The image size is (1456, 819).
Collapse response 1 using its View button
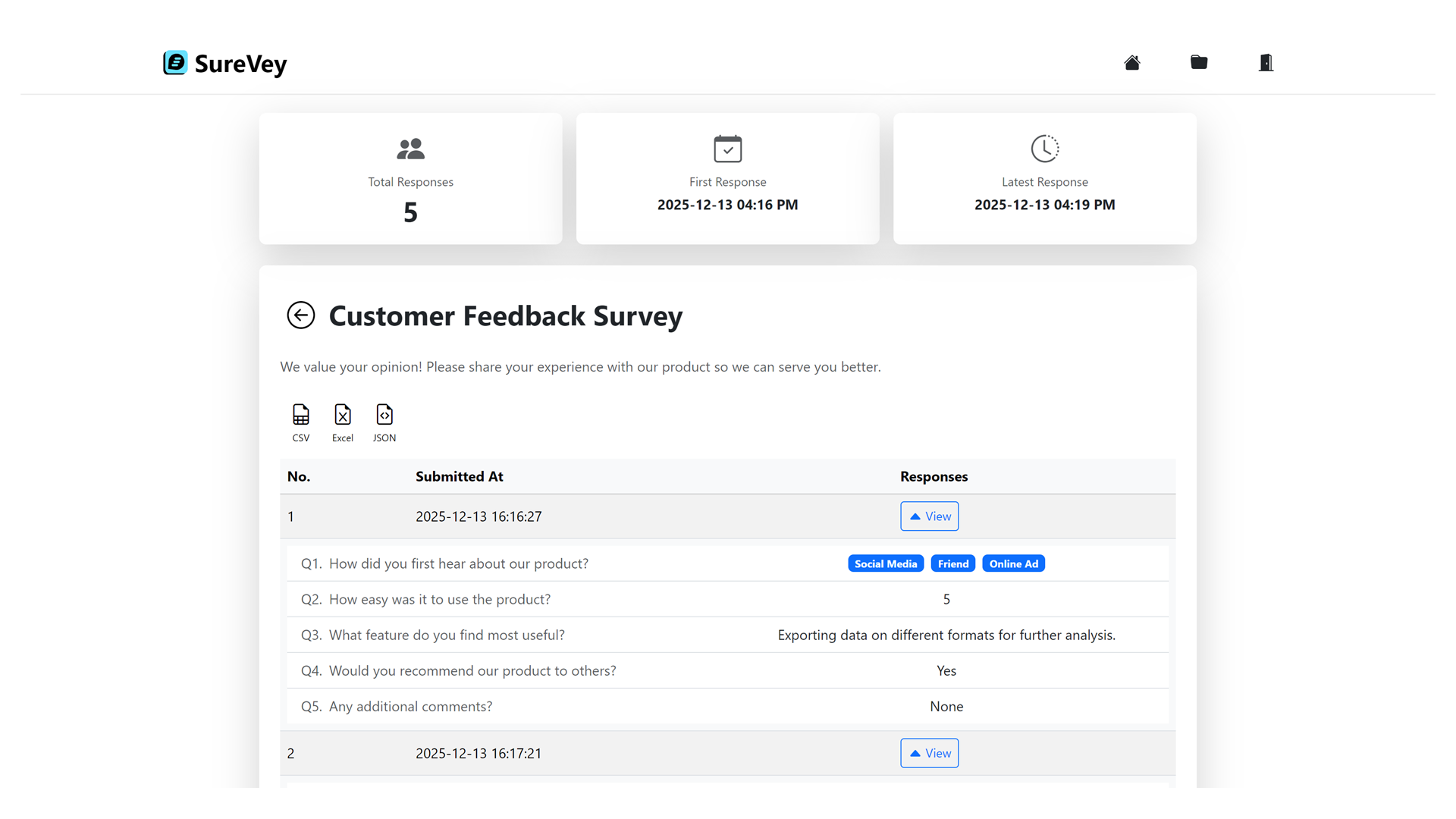pos(929,516)
